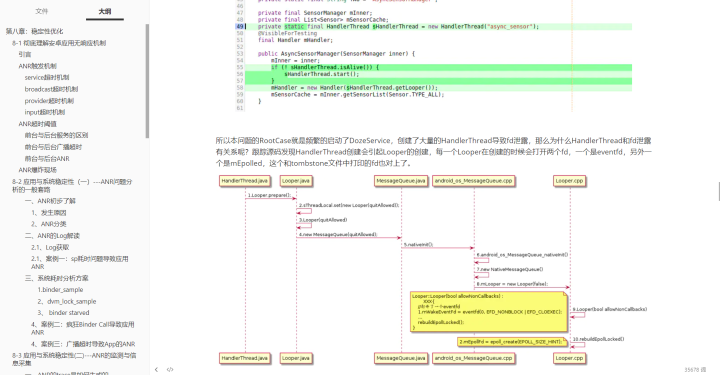Open broadcast超时机制 outline entry
Viewport: 720px width, 375px height.
click(x=51, y=89)
